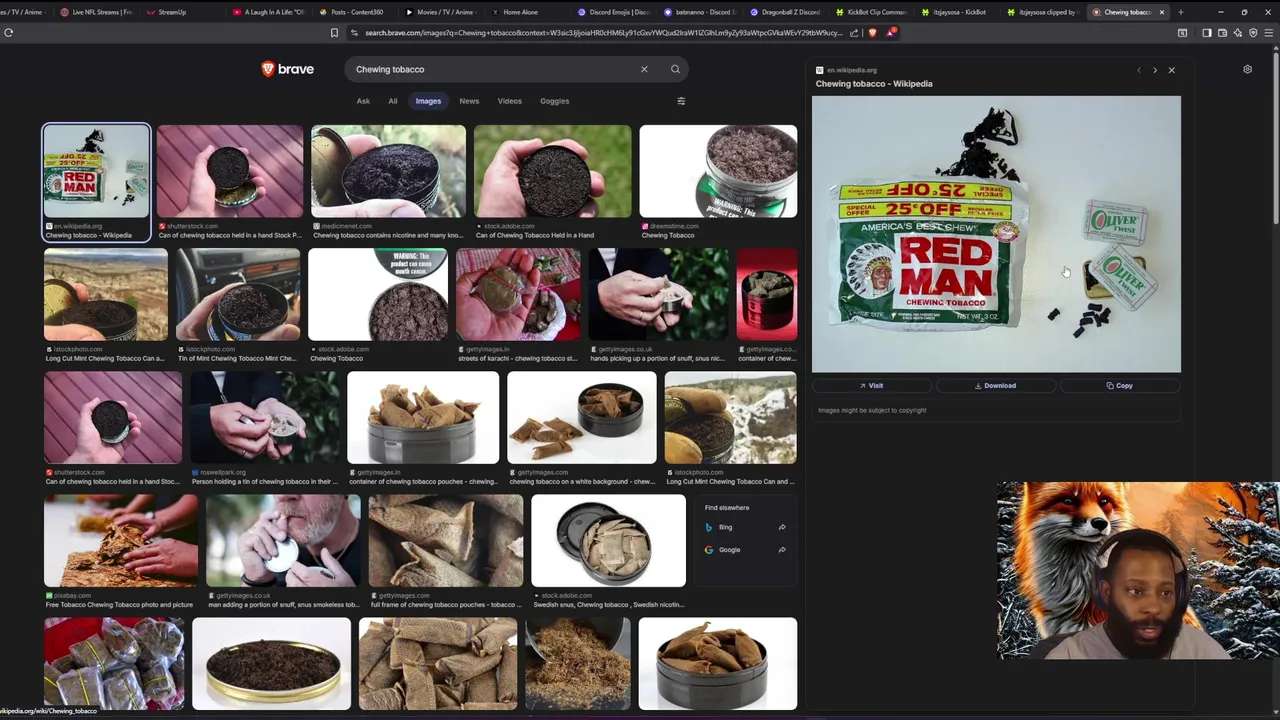The width and height of the screenshot is (1280, 720).
Task: Select the Images tab
Action: [428, 101]
